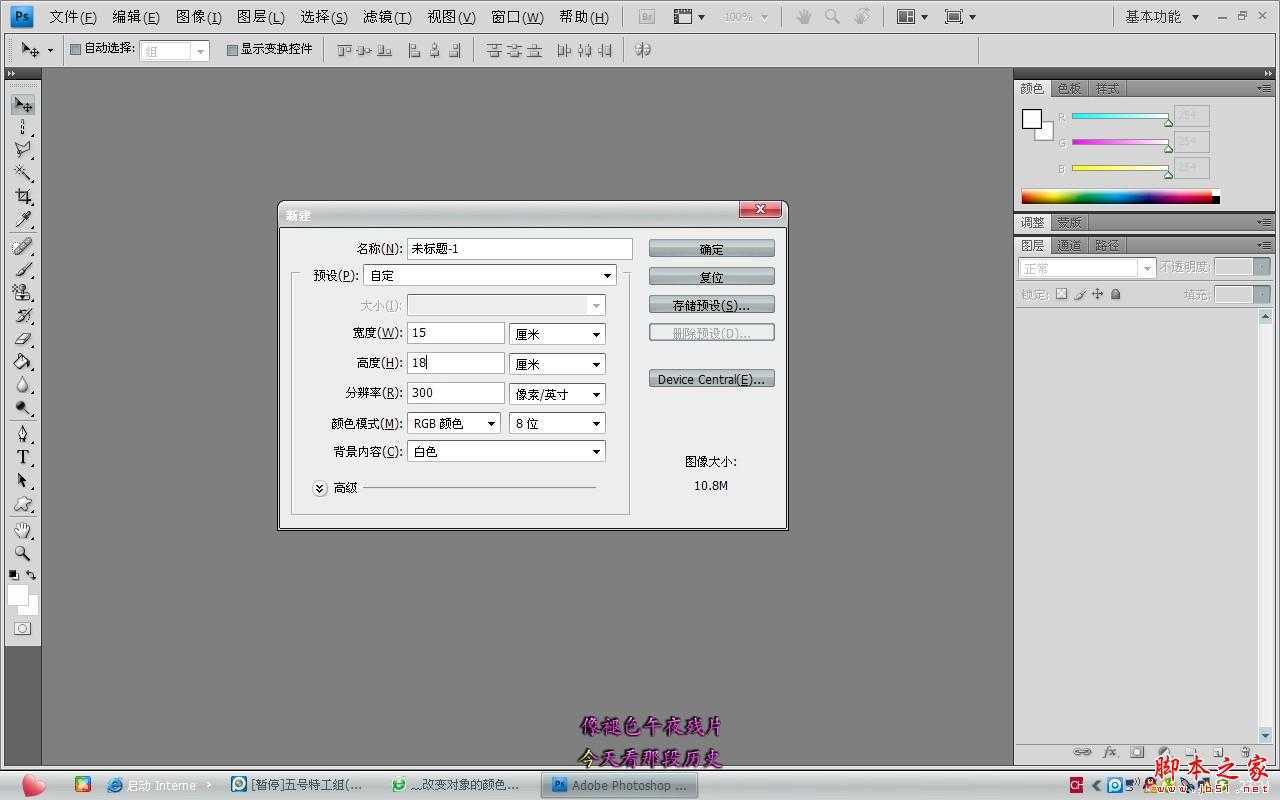Select the Move tool in toolbox
The height and width of the screenshot is (800, 1280).
(22, 105)
